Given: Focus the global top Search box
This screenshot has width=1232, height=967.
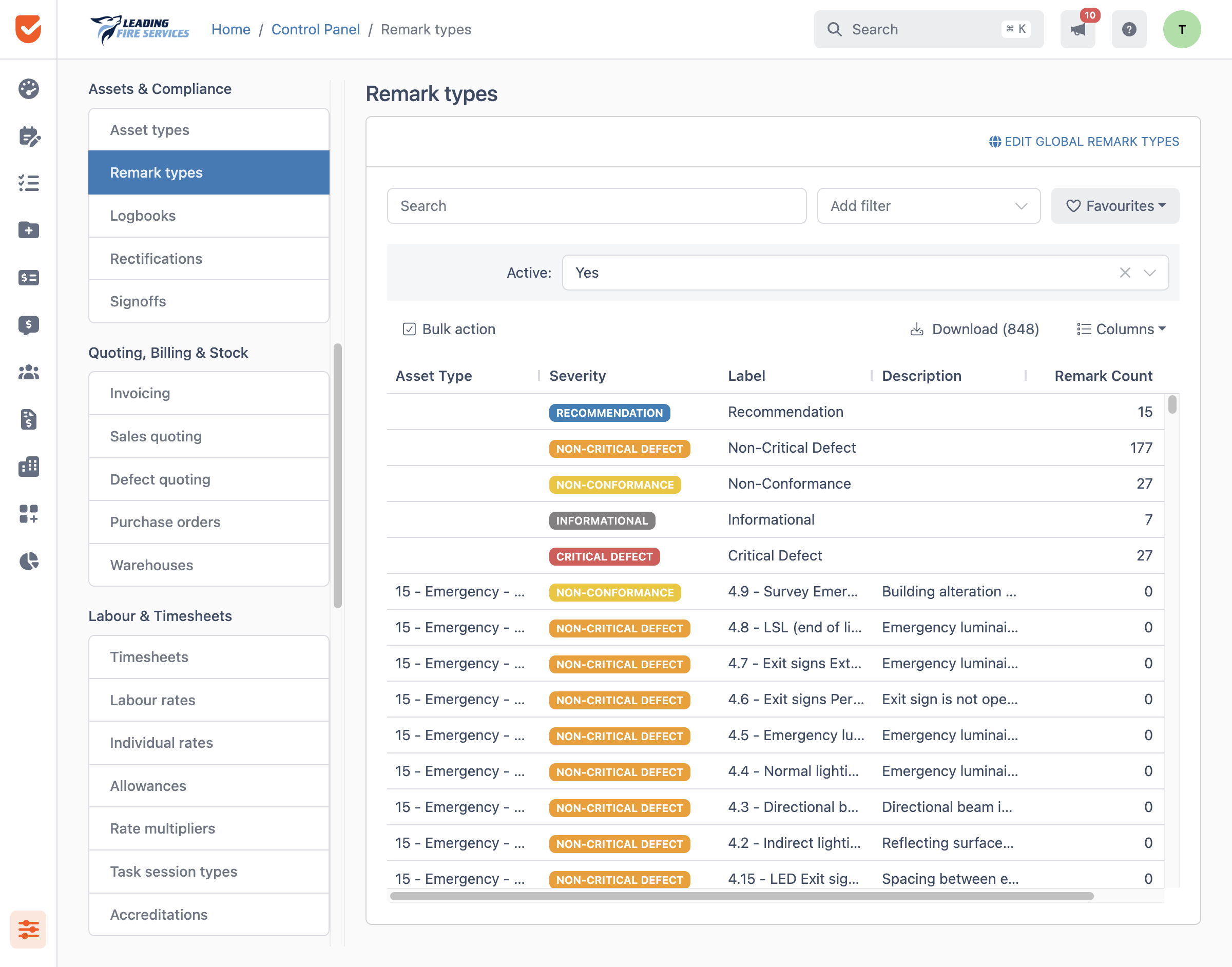Looking at the screenshot, I should (x=929, y=29).
